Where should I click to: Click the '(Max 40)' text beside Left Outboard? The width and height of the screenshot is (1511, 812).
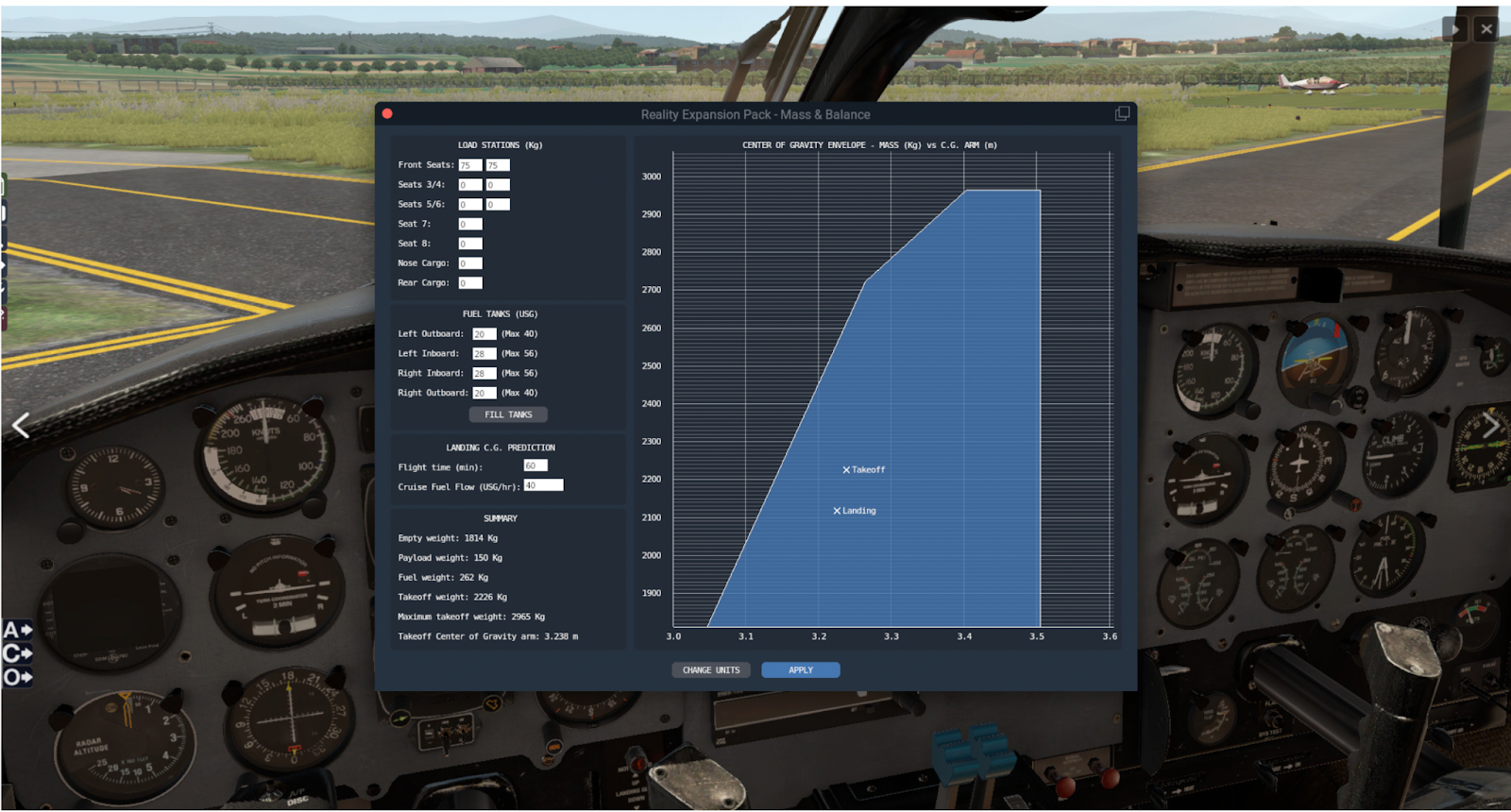pyautogui.click(x=519, y=334)
